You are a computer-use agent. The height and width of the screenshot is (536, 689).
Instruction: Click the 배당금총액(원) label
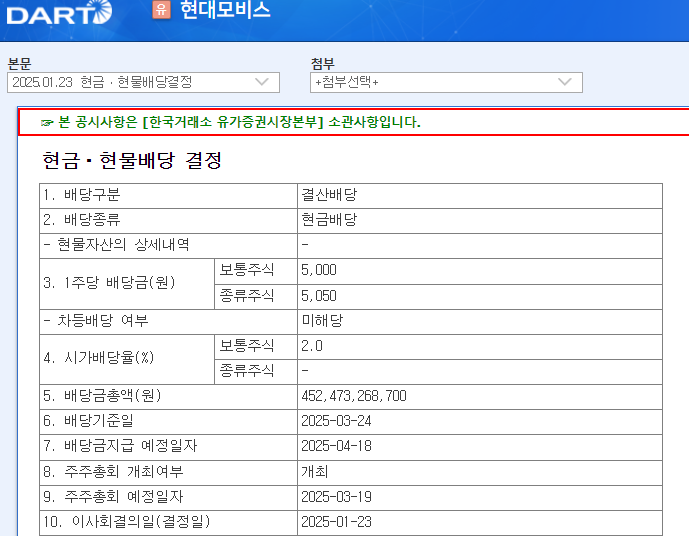coord(102,396)
